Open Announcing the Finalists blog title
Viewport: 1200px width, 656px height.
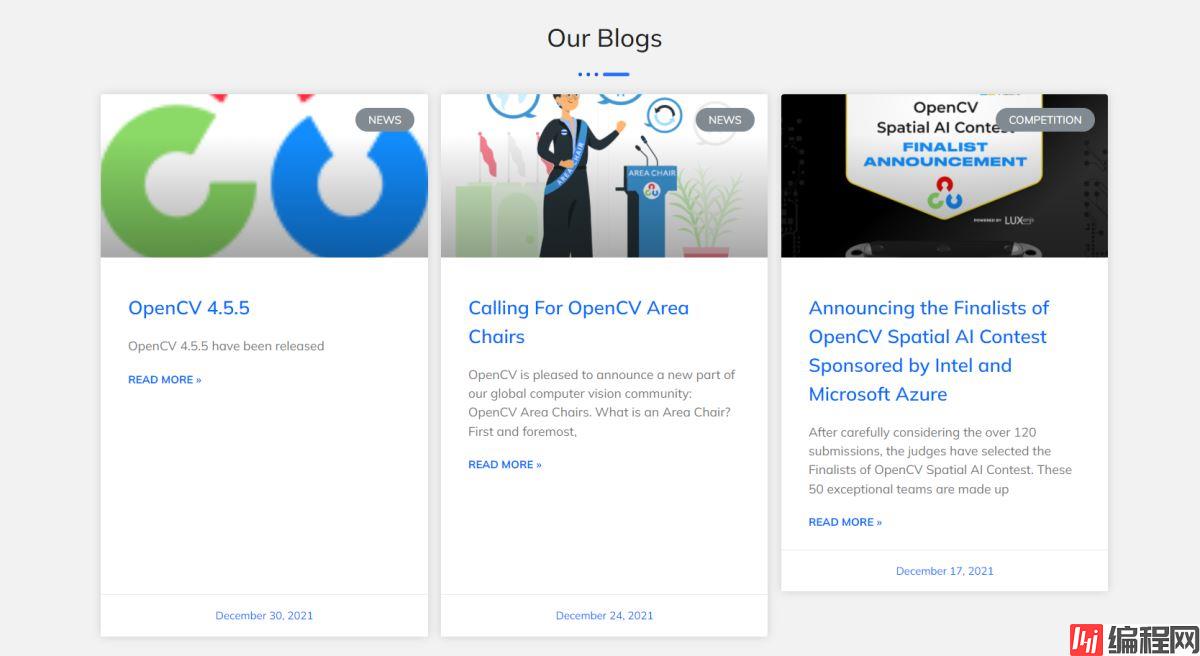(928, 351)
